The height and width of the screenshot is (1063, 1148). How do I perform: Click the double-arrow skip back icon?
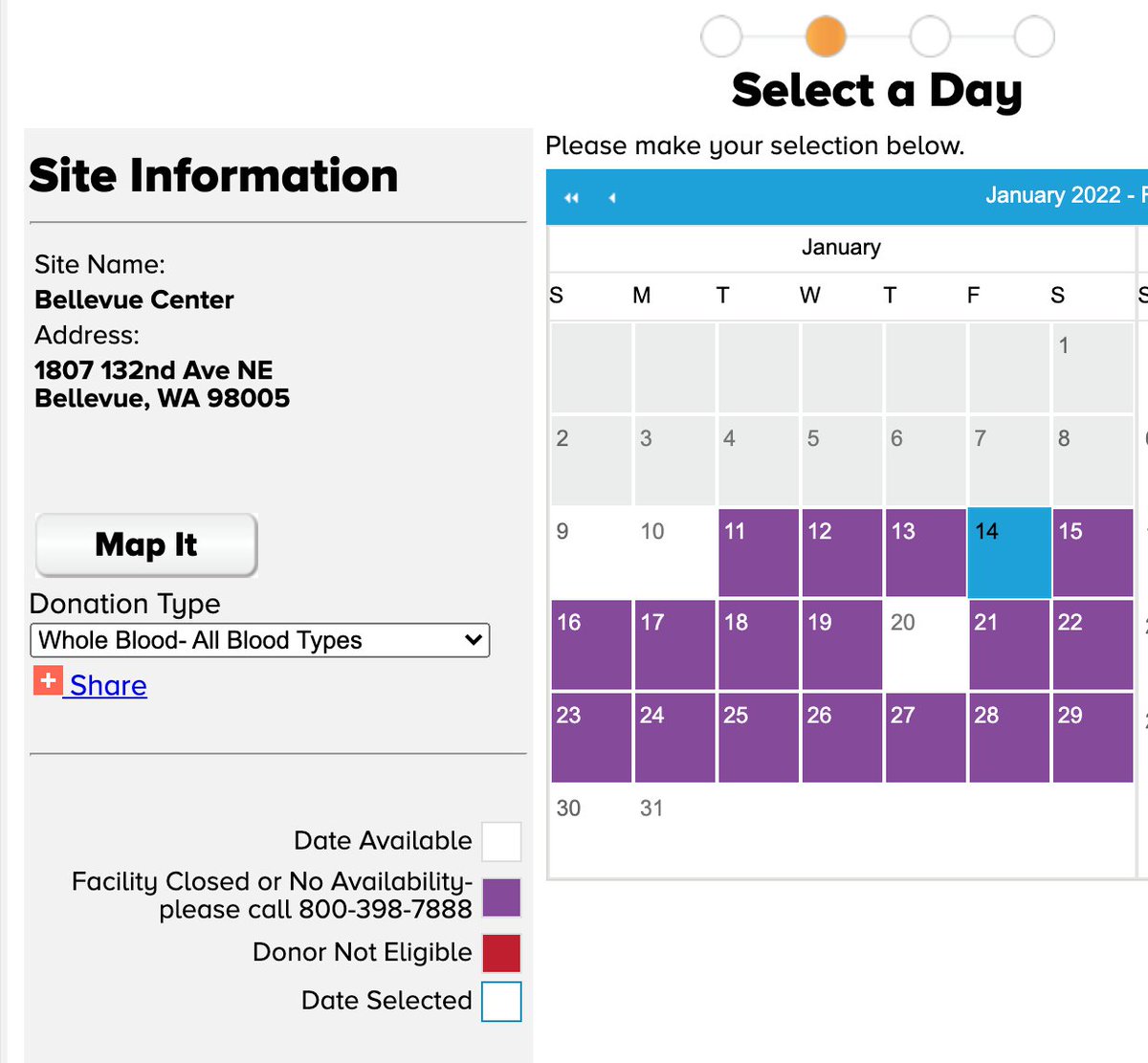572,197
